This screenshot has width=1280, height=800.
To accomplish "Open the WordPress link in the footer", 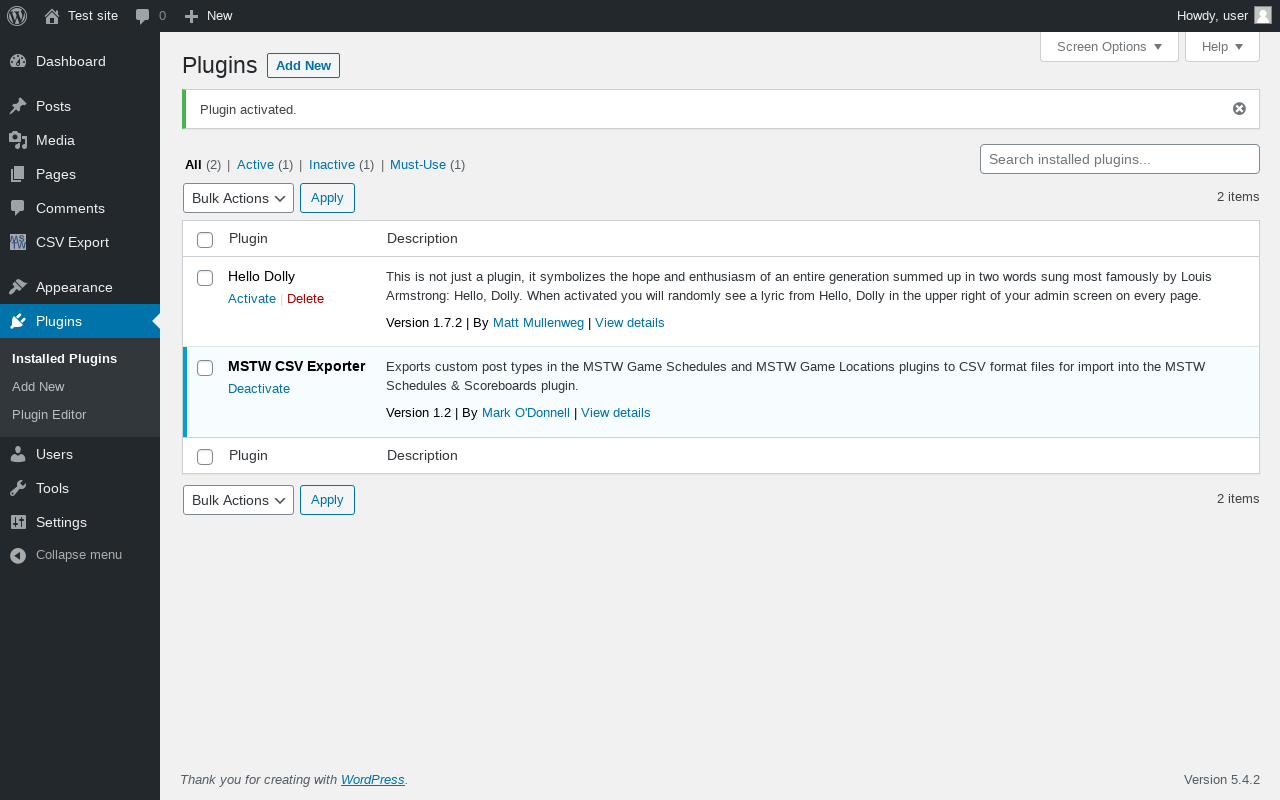I will coord(373,780).
